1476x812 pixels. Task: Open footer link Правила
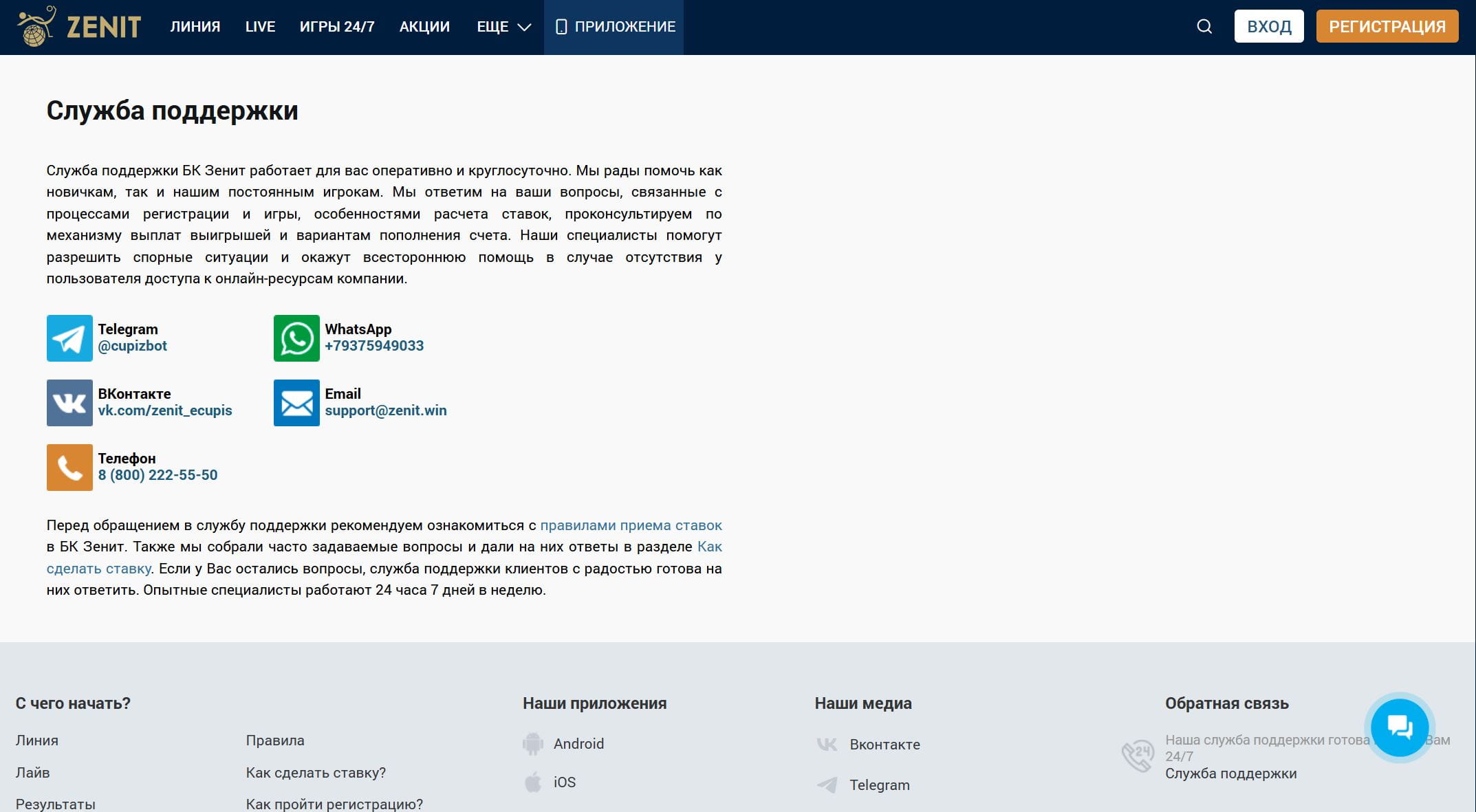tap(275, 740)
